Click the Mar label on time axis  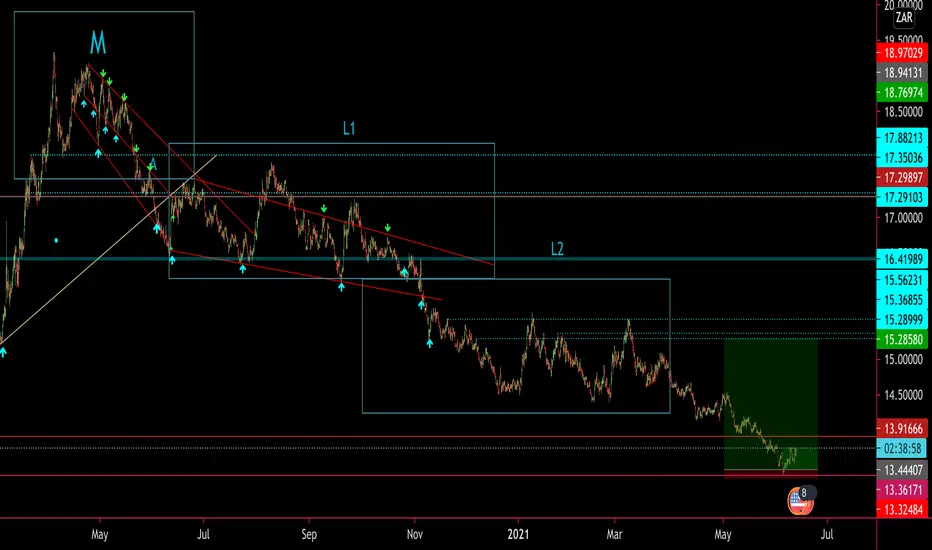point(614,535)
